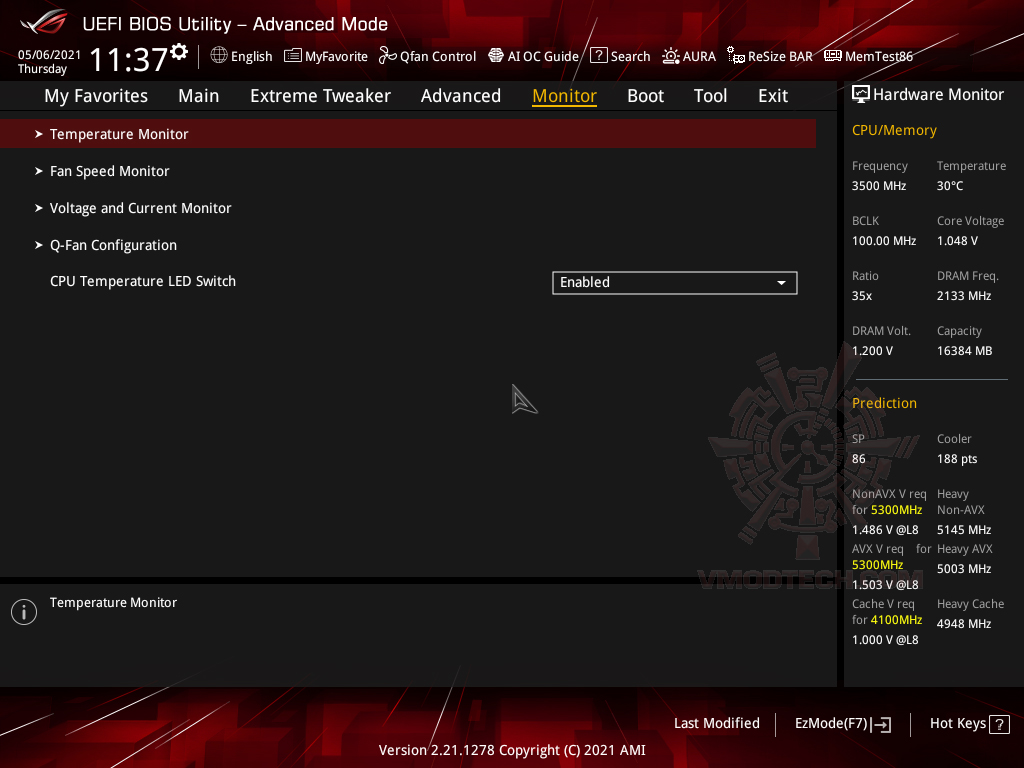1024x768 pixels.
Task: Click the globe language icon
Action: [x=219, y=56]
